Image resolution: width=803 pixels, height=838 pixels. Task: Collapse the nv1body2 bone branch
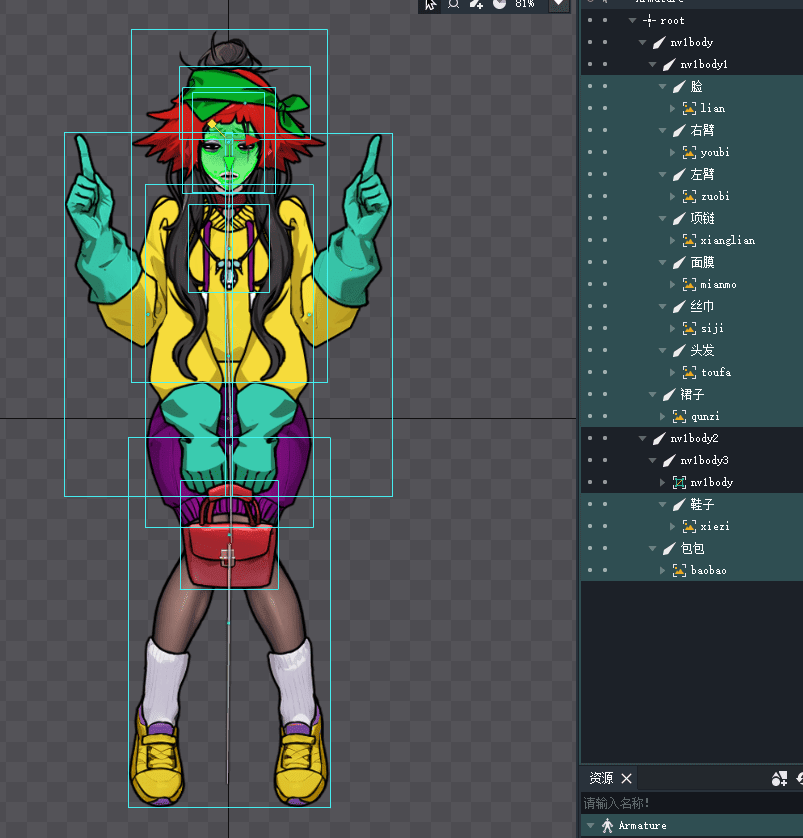pyautogui.click(x=643, y=438)
